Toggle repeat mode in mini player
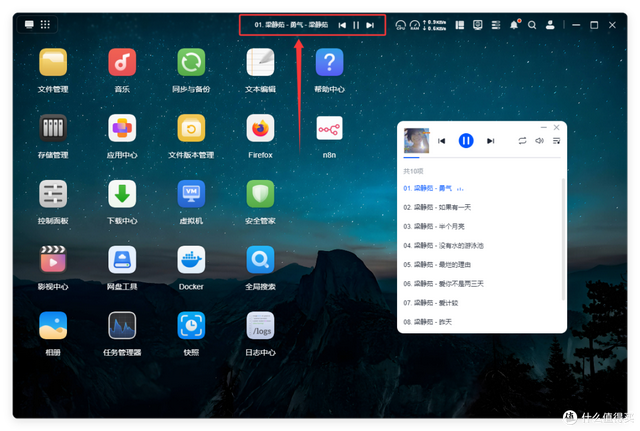This screenshot has width=640, height=431. (x=522, y=141)
